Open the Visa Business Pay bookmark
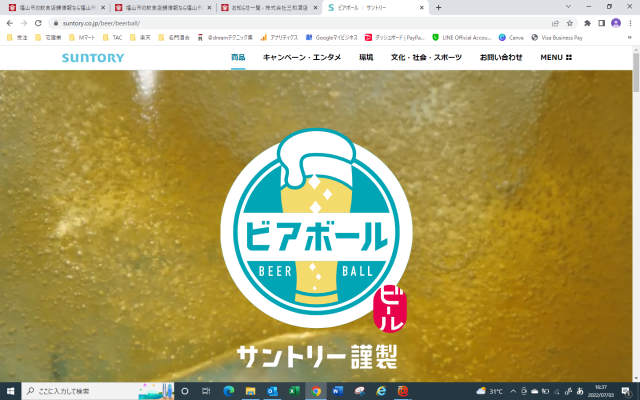The height and width of the screenshot is (400, 640). pos(557,38)
